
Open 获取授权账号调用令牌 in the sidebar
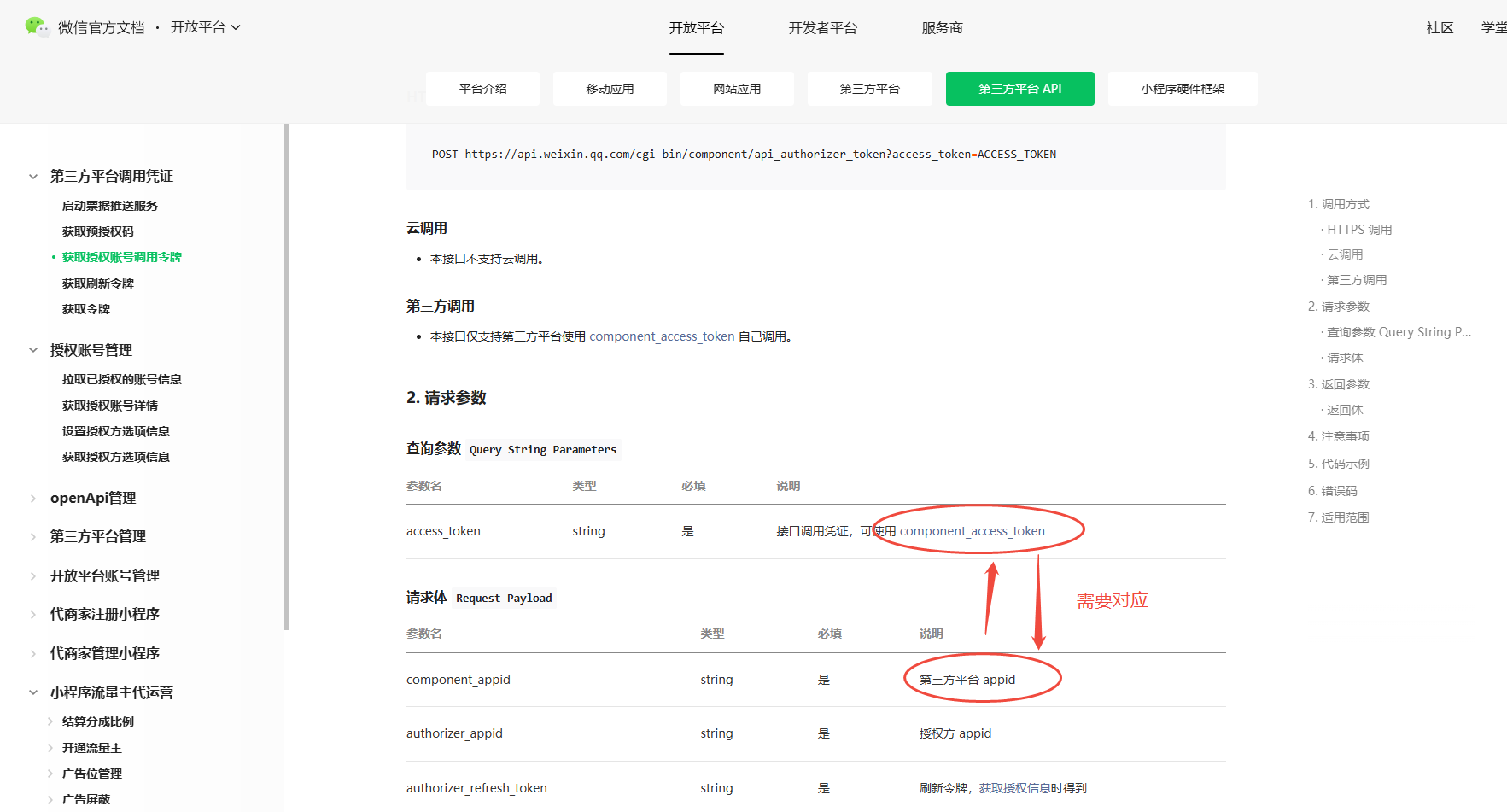coord(122,257)
